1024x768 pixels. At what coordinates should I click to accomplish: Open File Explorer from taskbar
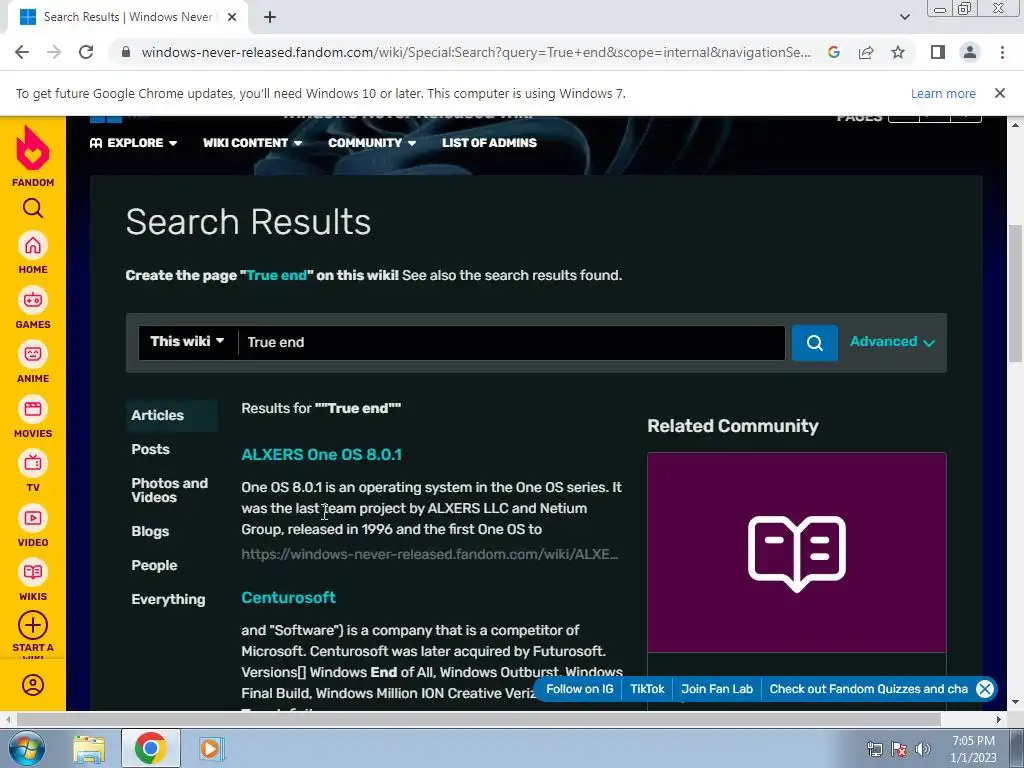pos(89,748)
